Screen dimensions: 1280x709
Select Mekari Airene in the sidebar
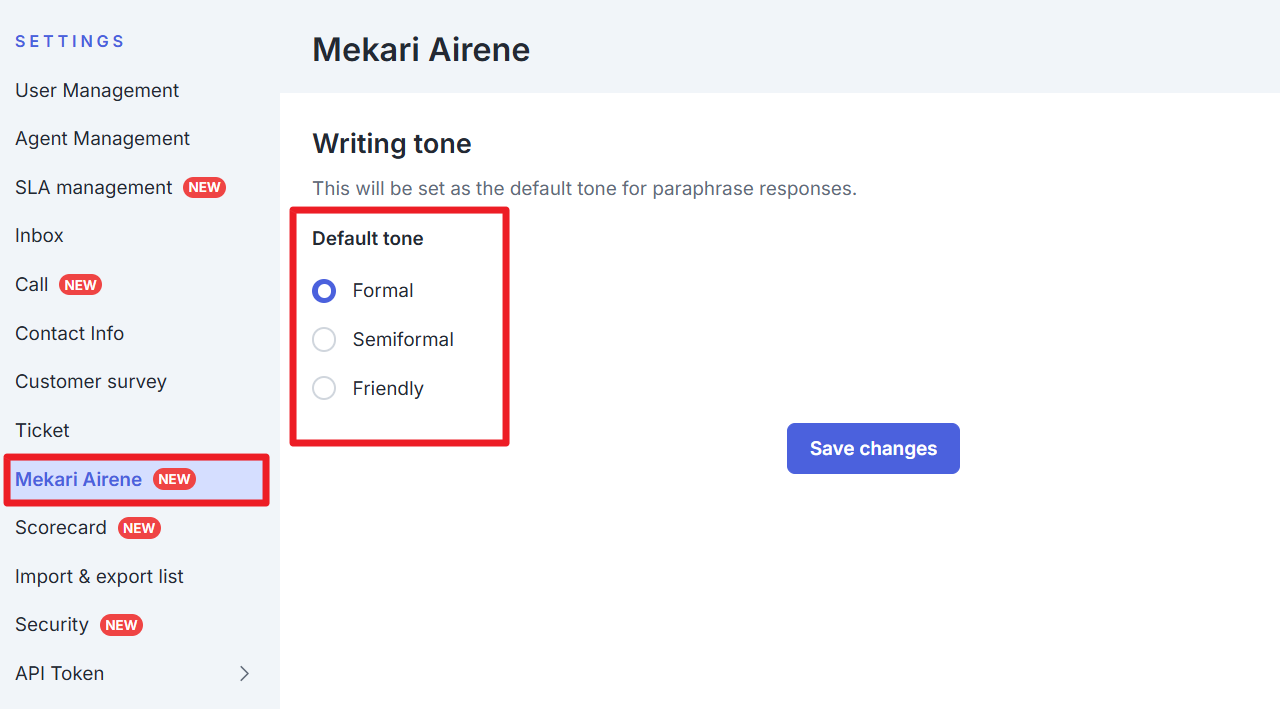pyautogui.click(x=78, y=480)
